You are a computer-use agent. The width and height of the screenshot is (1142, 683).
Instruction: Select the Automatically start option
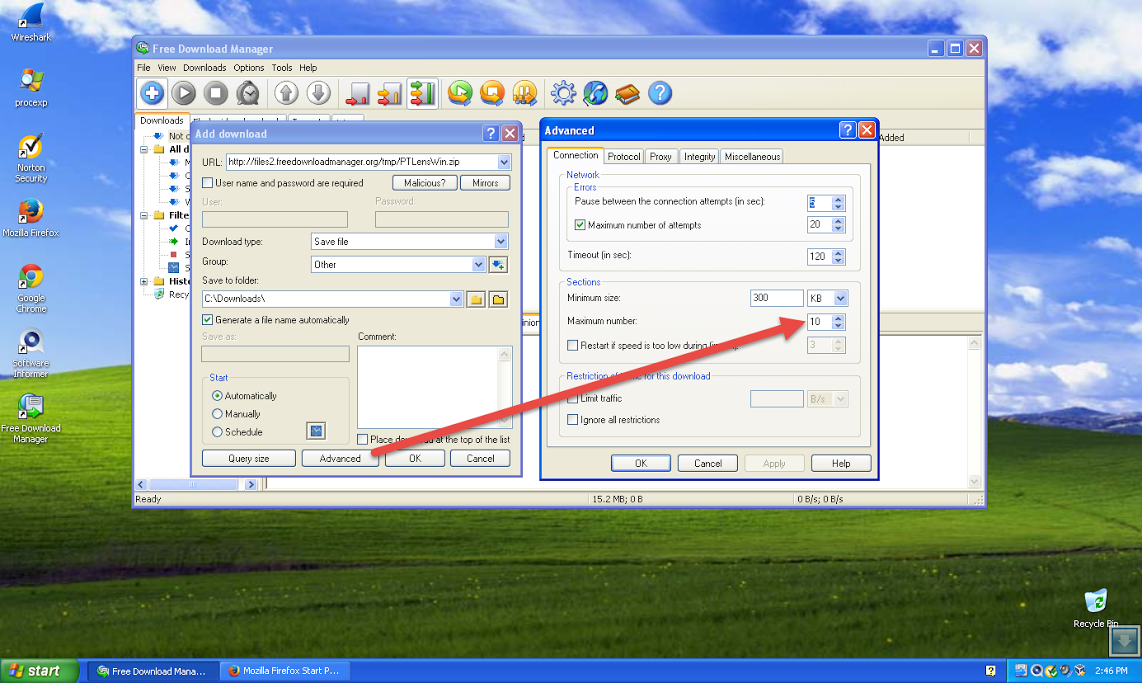[x=217, y=395]
